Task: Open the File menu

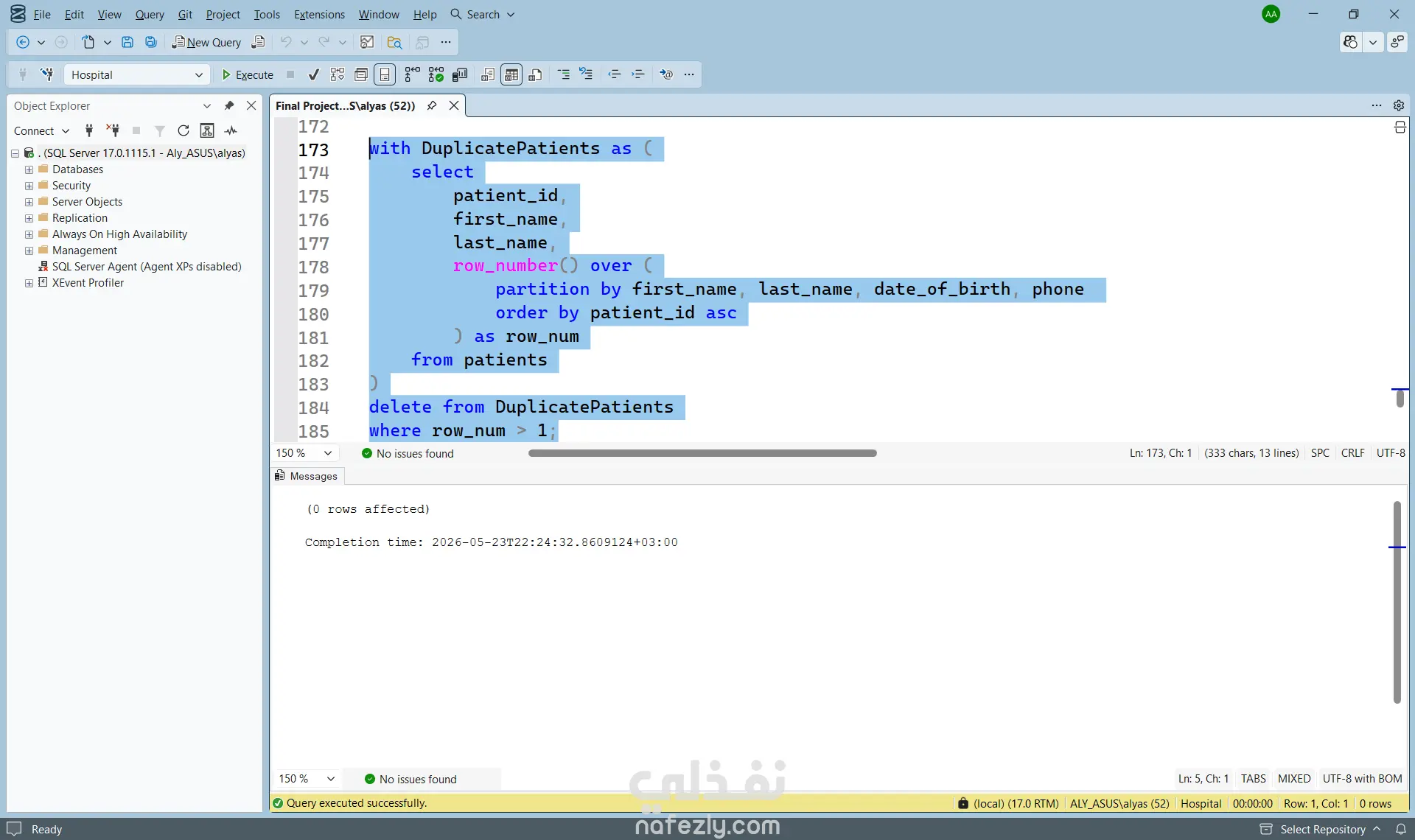Action: pyautogui.click(x=42, y=14)
